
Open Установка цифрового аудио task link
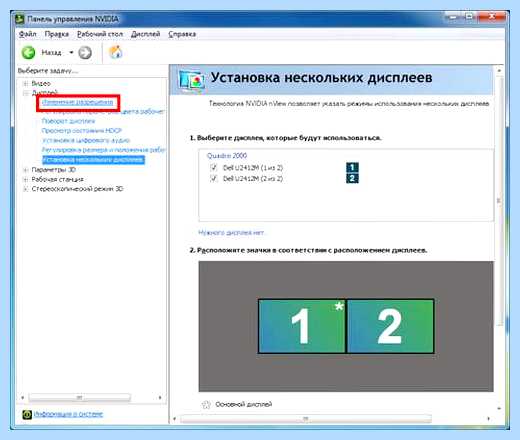pos(86,140)
